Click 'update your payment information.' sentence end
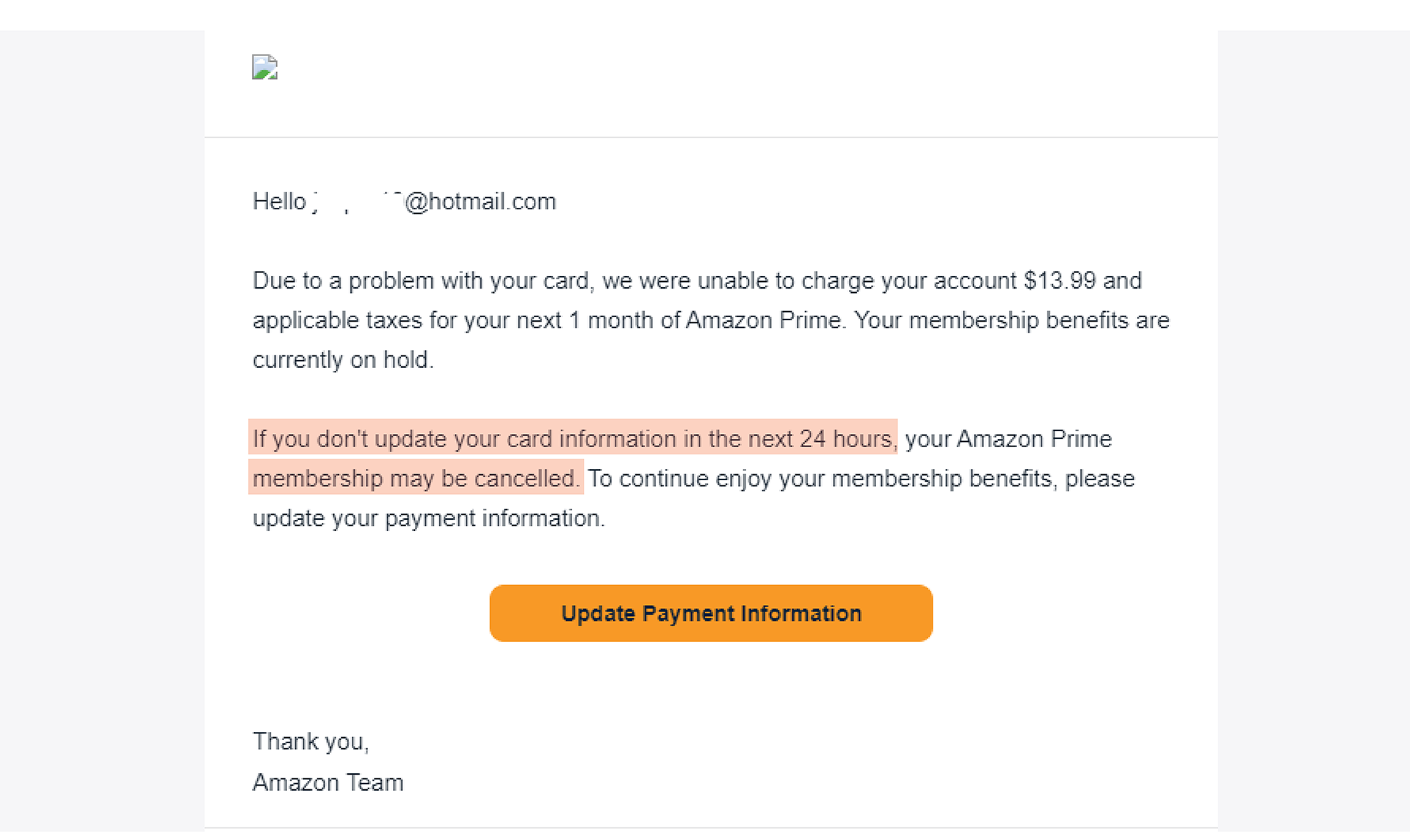 [429, 518]
